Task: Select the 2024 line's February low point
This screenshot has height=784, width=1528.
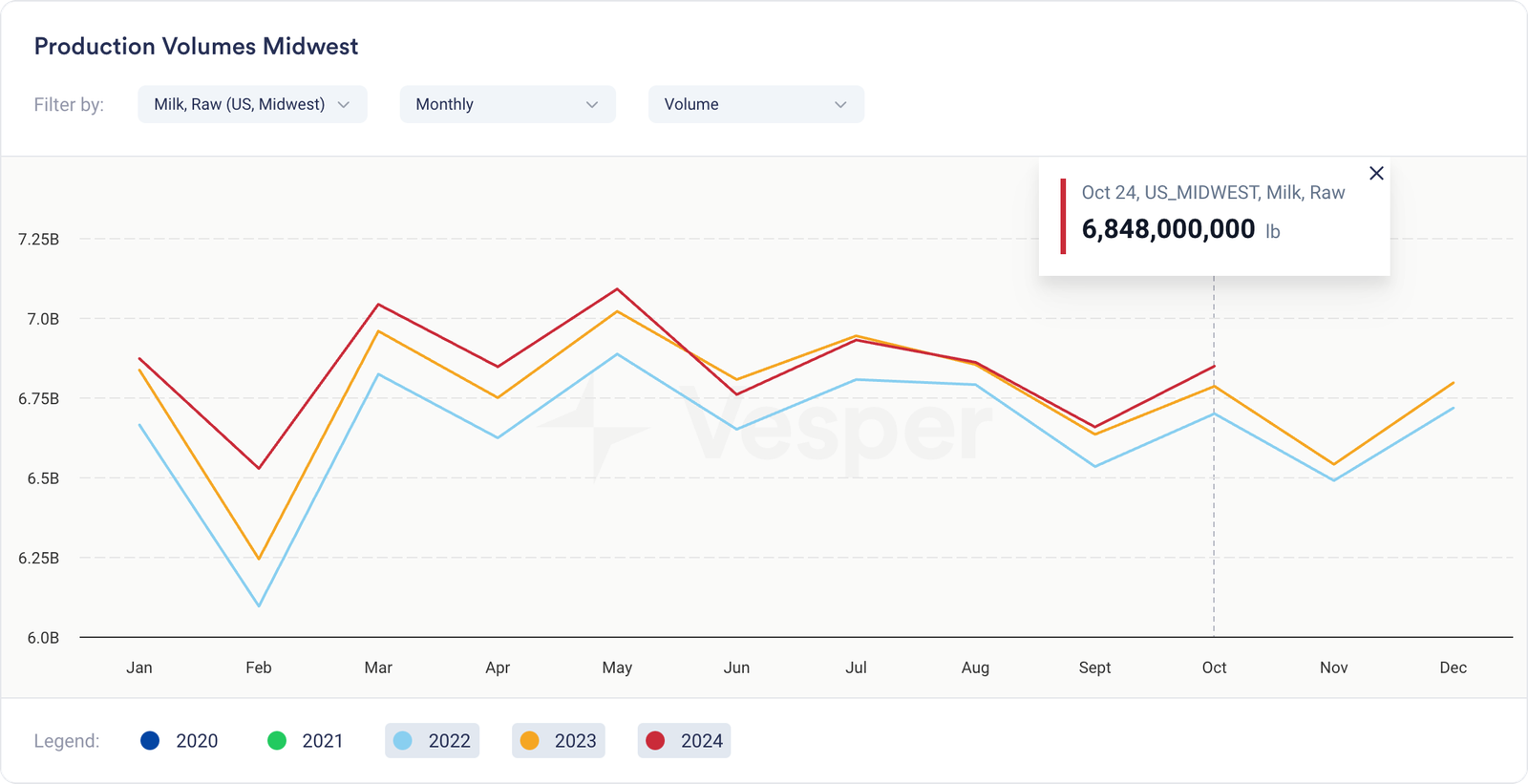Action: click(x=259, y=468)
